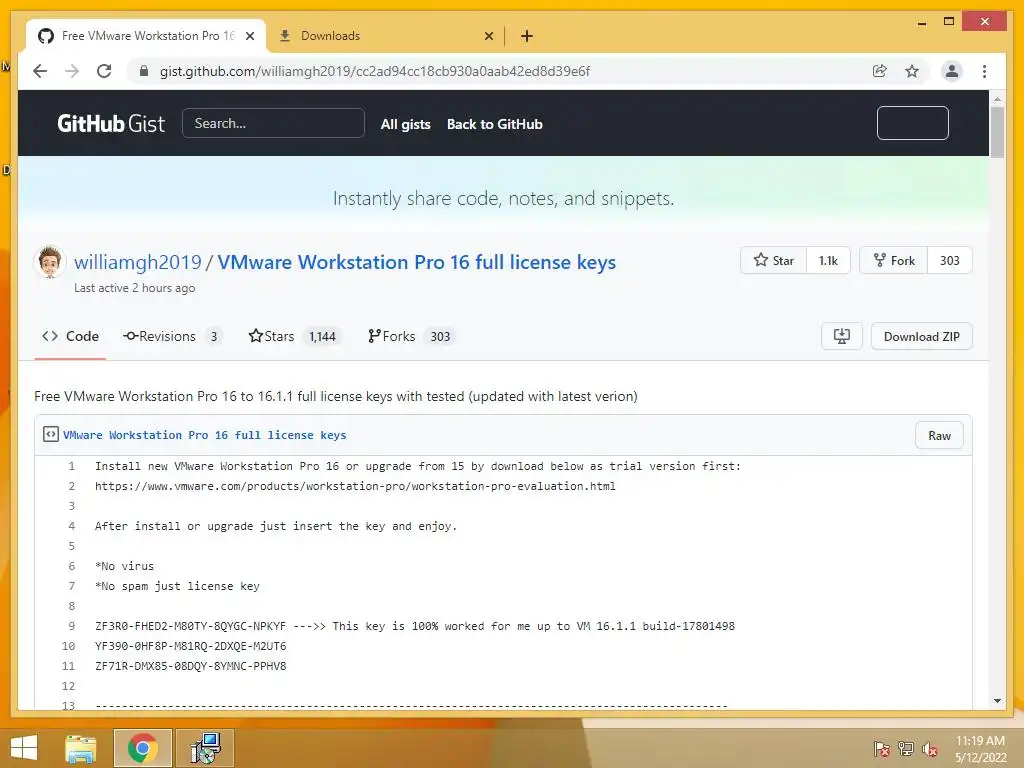View 1.1k stargazers count
The width and height of the screenshot is (1024, 768).
pyautogui.click(x=828, y=261)
